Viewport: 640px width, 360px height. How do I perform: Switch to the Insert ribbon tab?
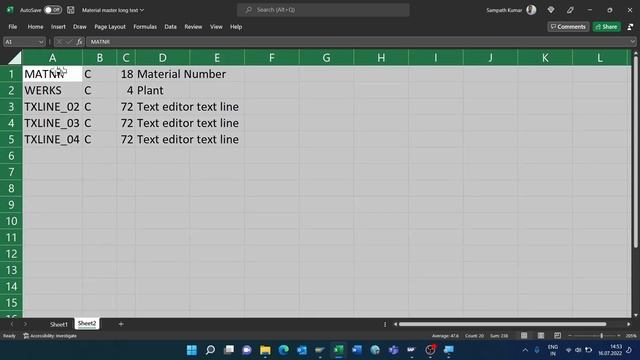click(58, 27)
